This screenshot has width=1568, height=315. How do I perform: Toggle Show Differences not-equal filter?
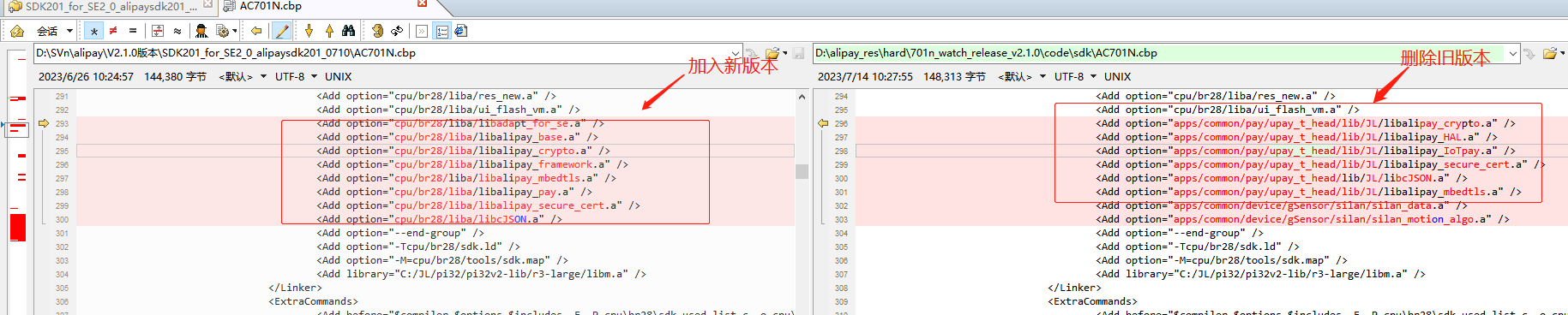point(113,31)
